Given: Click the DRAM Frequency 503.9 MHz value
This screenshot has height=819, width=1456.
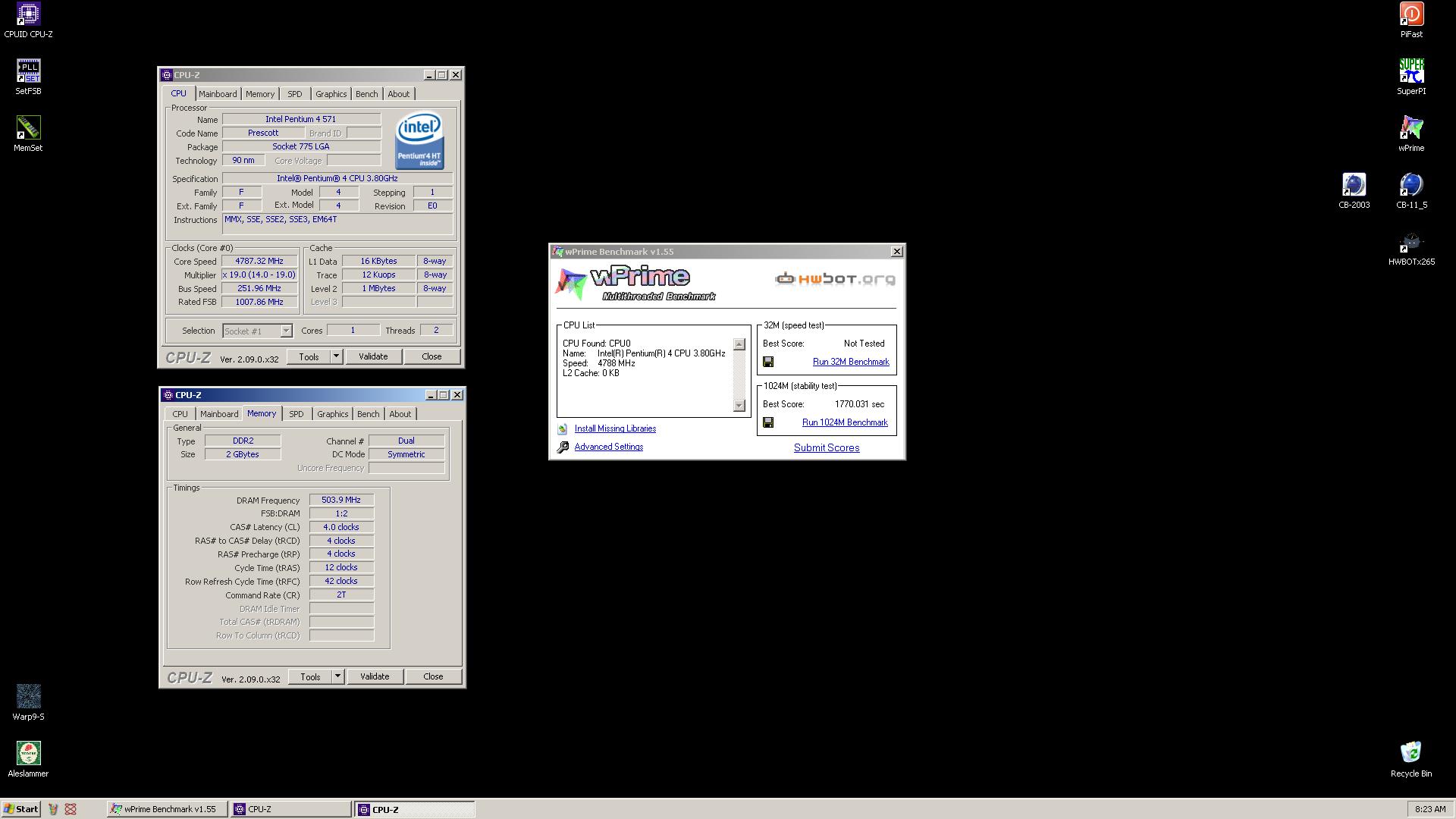Looking at the screenshot, I should pyautogui.click(x=341, y=500).
